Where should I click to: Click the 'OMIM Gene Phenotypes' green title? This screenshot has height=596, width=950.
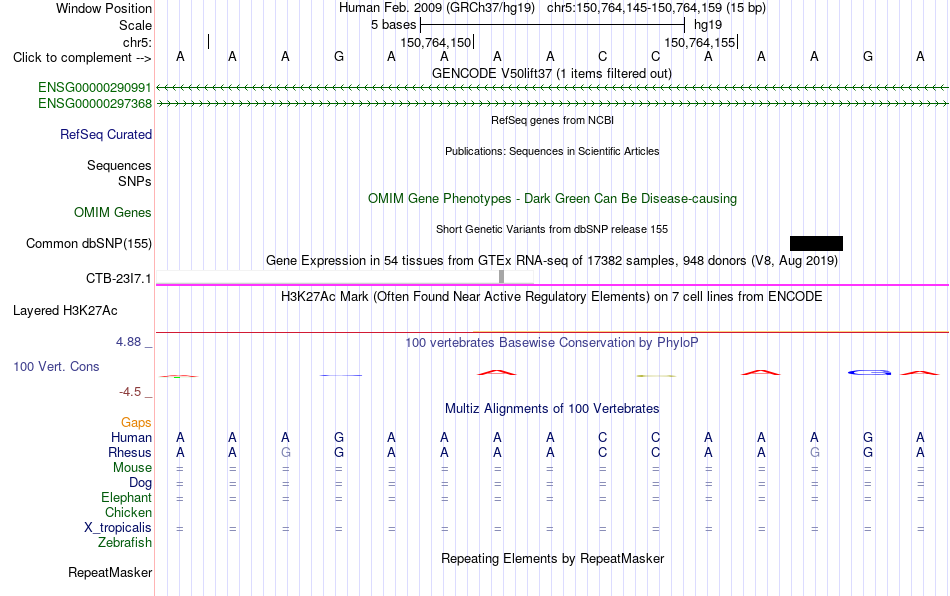pos(552,199)
